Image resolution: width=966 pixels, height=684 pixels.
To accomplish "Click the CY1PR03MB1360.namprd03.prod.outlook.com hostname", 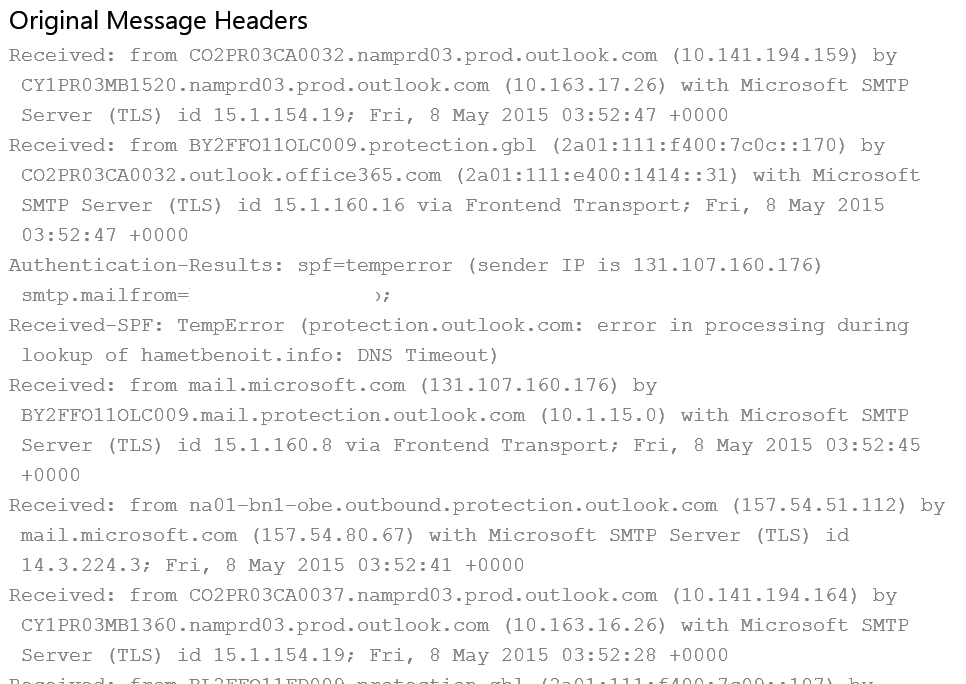I will click(255, 625).
